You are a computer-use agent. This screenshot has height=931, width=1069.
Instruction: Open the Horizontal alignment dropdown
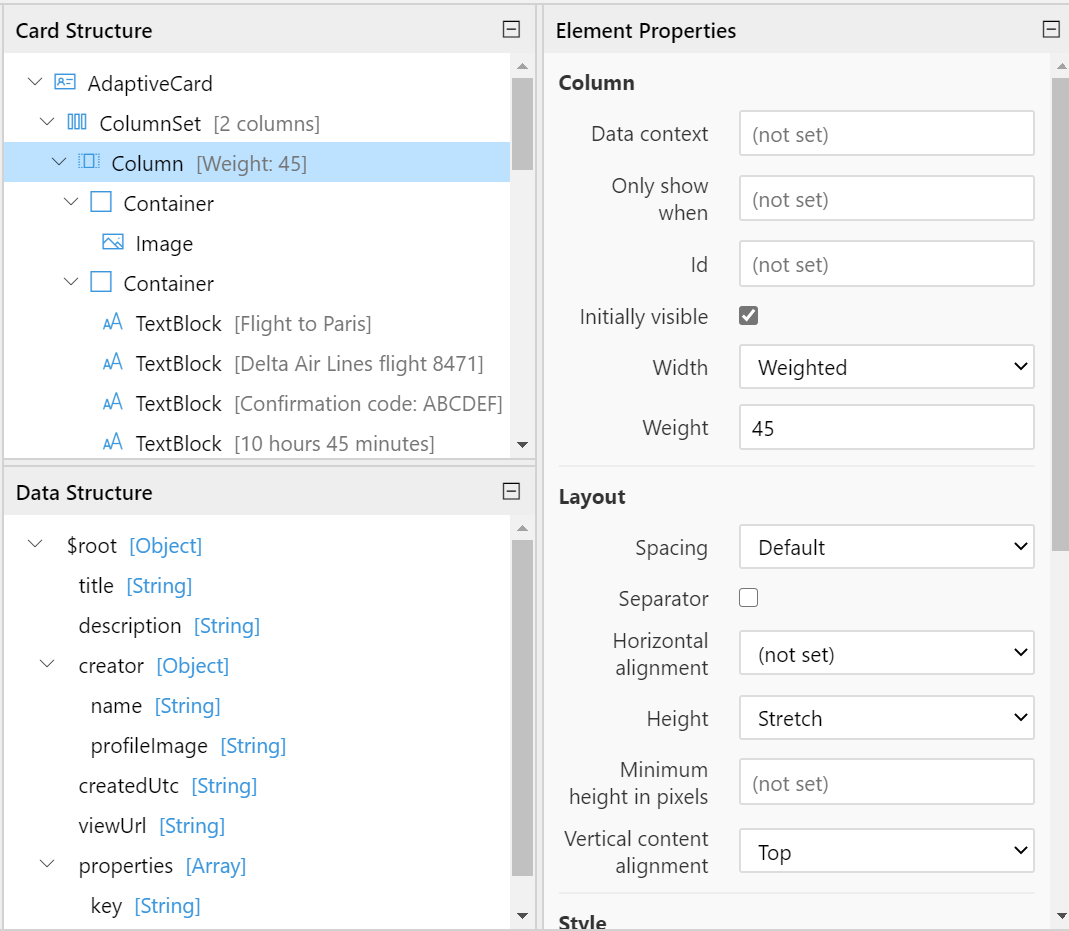click(886, 653)
